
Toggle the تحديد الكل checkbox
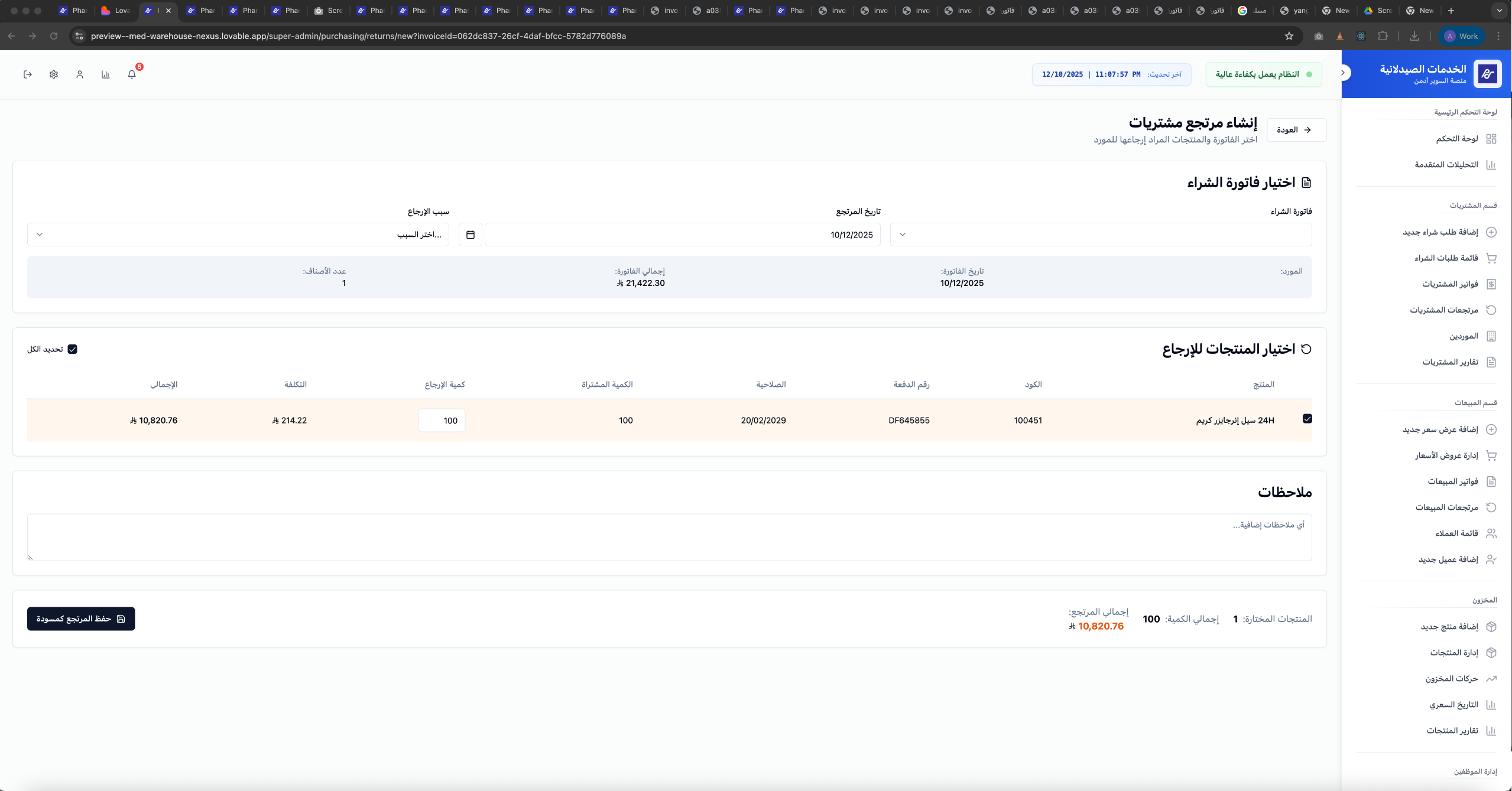click(x=72, y=349)
